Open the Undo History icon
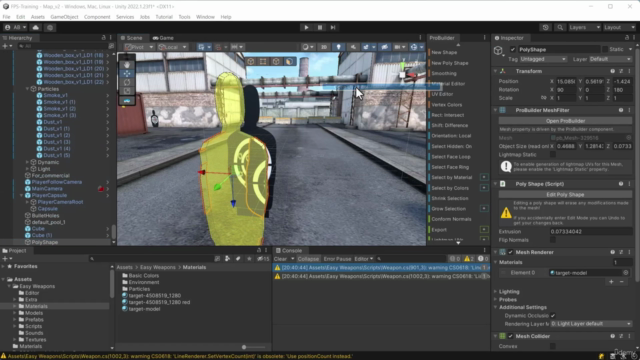 [x=546, y=27]
